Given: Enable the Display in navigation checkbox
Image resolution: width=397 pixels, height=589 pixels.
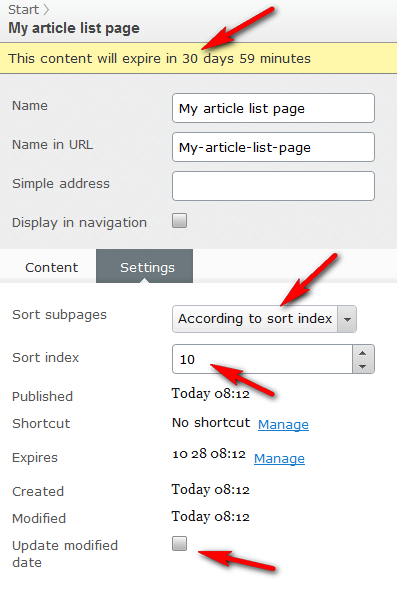Looking at the screenshot, I should pyautogui.click(x=180, y=221).
